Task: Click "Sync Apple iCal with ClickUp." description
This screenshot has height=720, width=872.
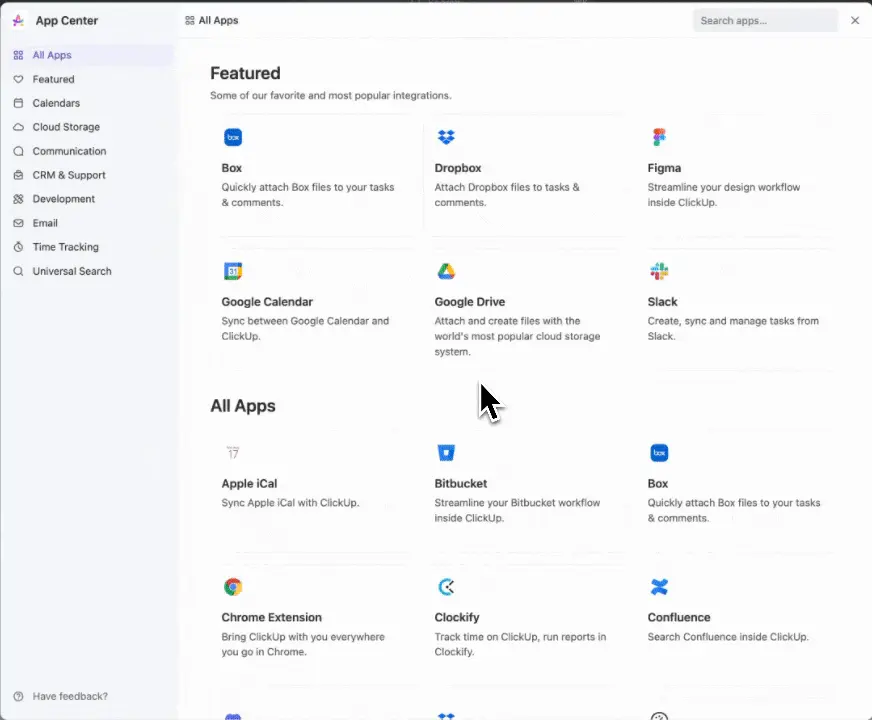Action: (290, 503)
